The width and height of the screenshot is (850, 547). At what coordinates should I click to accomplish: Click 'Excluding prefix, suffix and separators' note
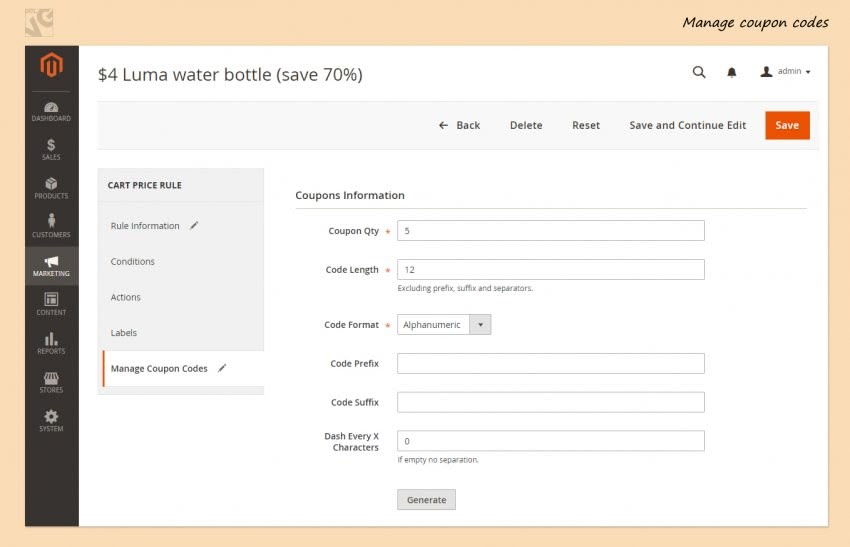(465, 288)
